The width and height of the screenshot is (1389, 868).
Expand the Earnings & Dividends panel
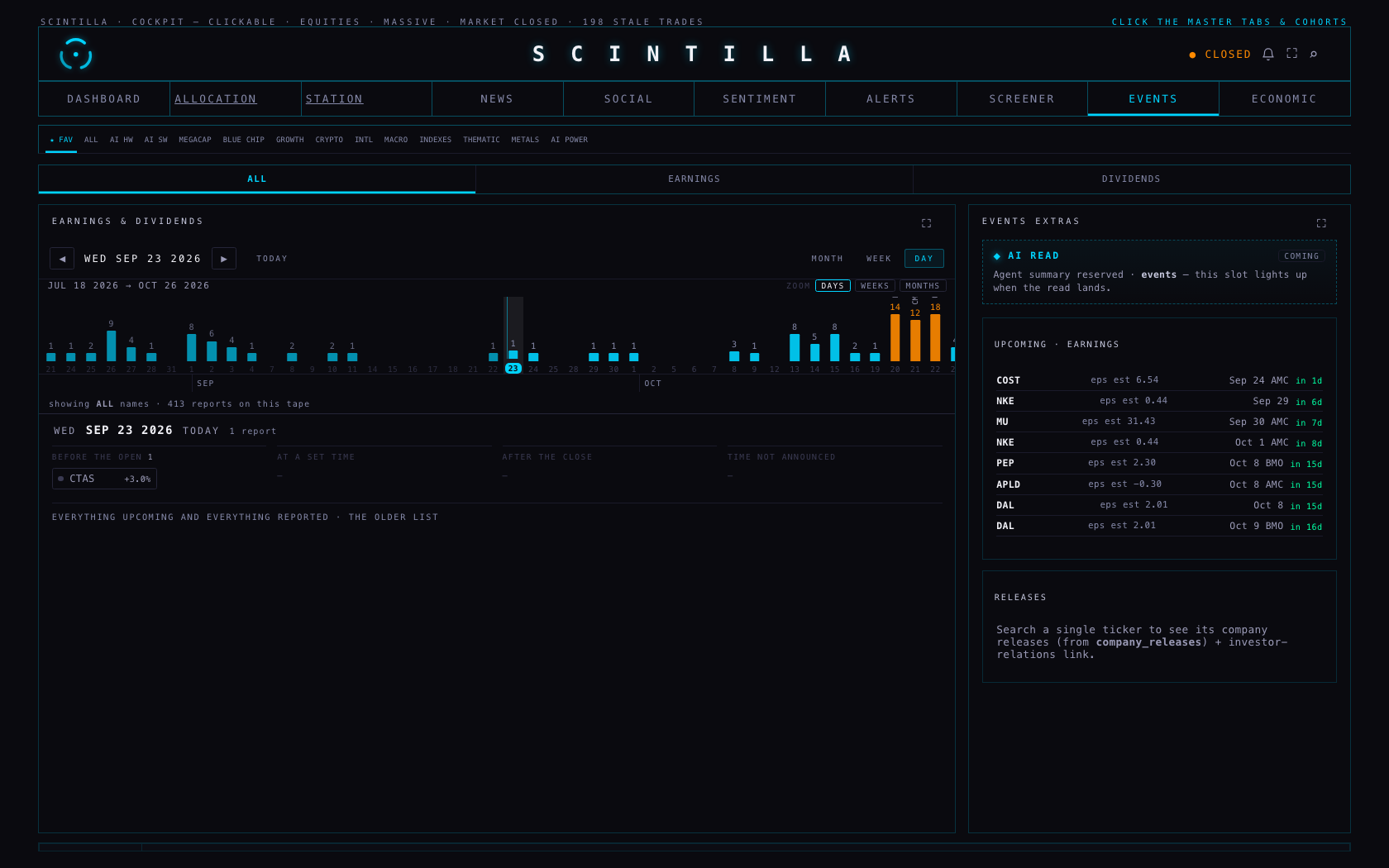[x=926, y=223]
